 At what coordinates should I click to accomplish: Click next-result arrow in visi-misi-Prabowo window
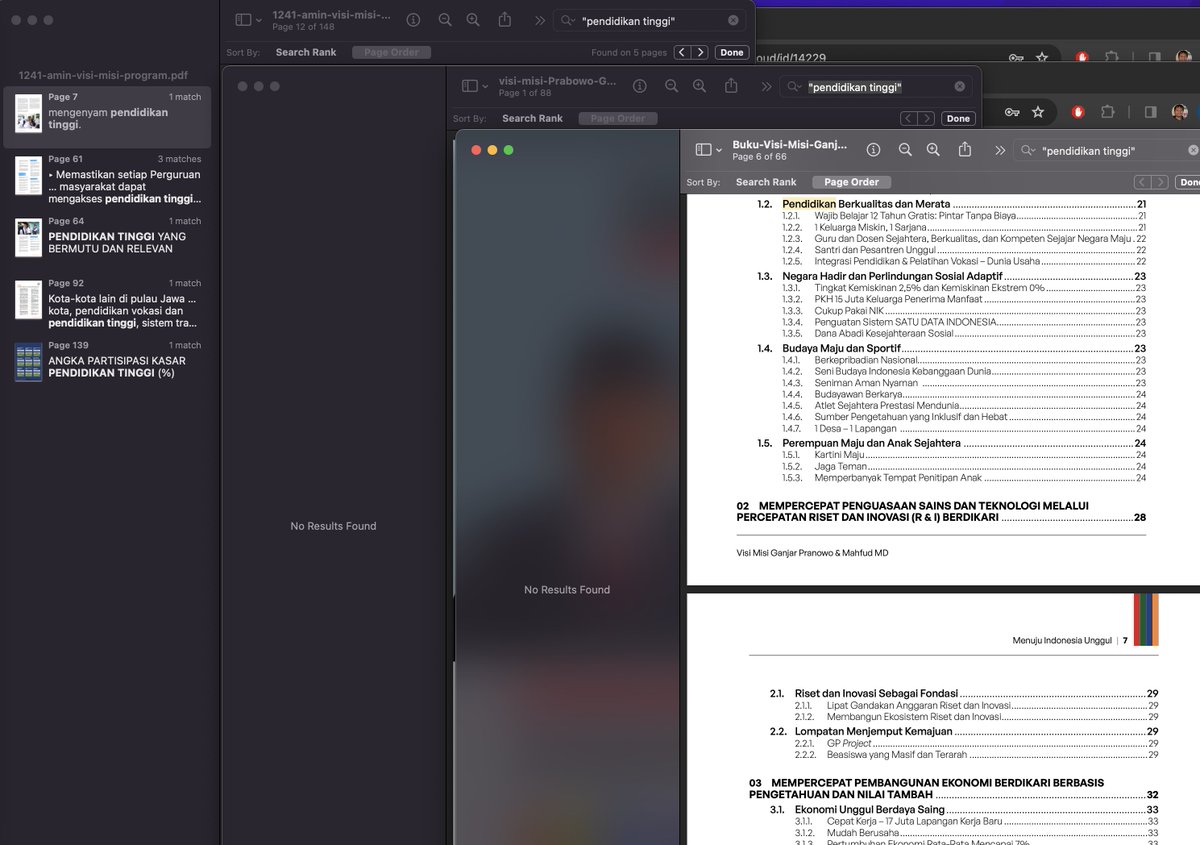[926, 118]
